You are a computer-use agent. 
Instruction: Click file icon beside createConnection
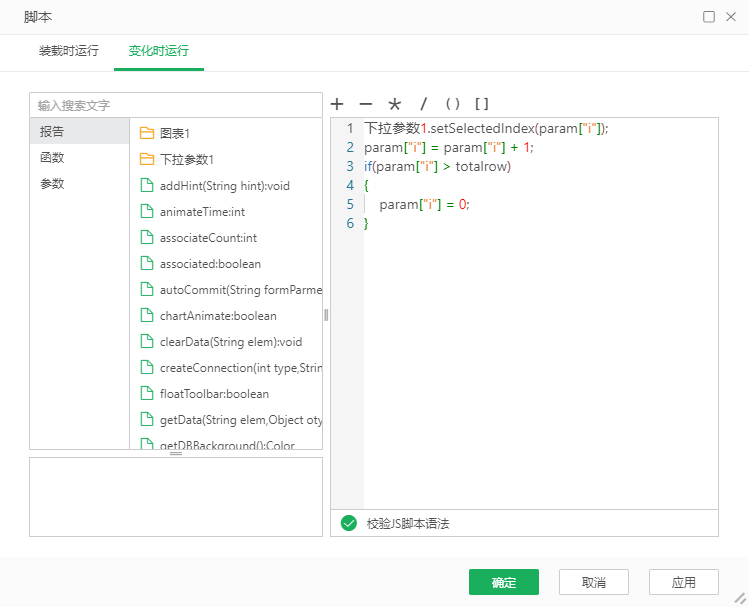pos(147,367)
